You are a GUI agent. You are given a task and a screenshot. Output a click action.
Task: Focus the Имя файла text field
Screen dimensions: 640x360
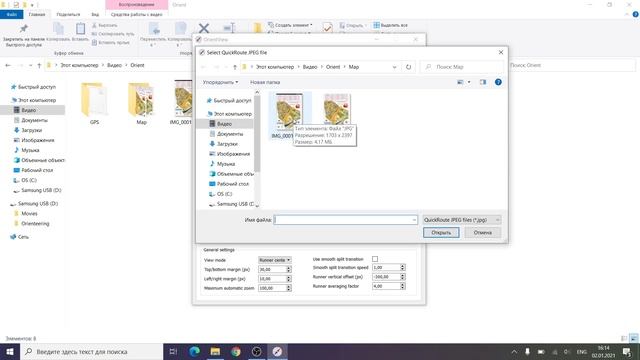345,220
